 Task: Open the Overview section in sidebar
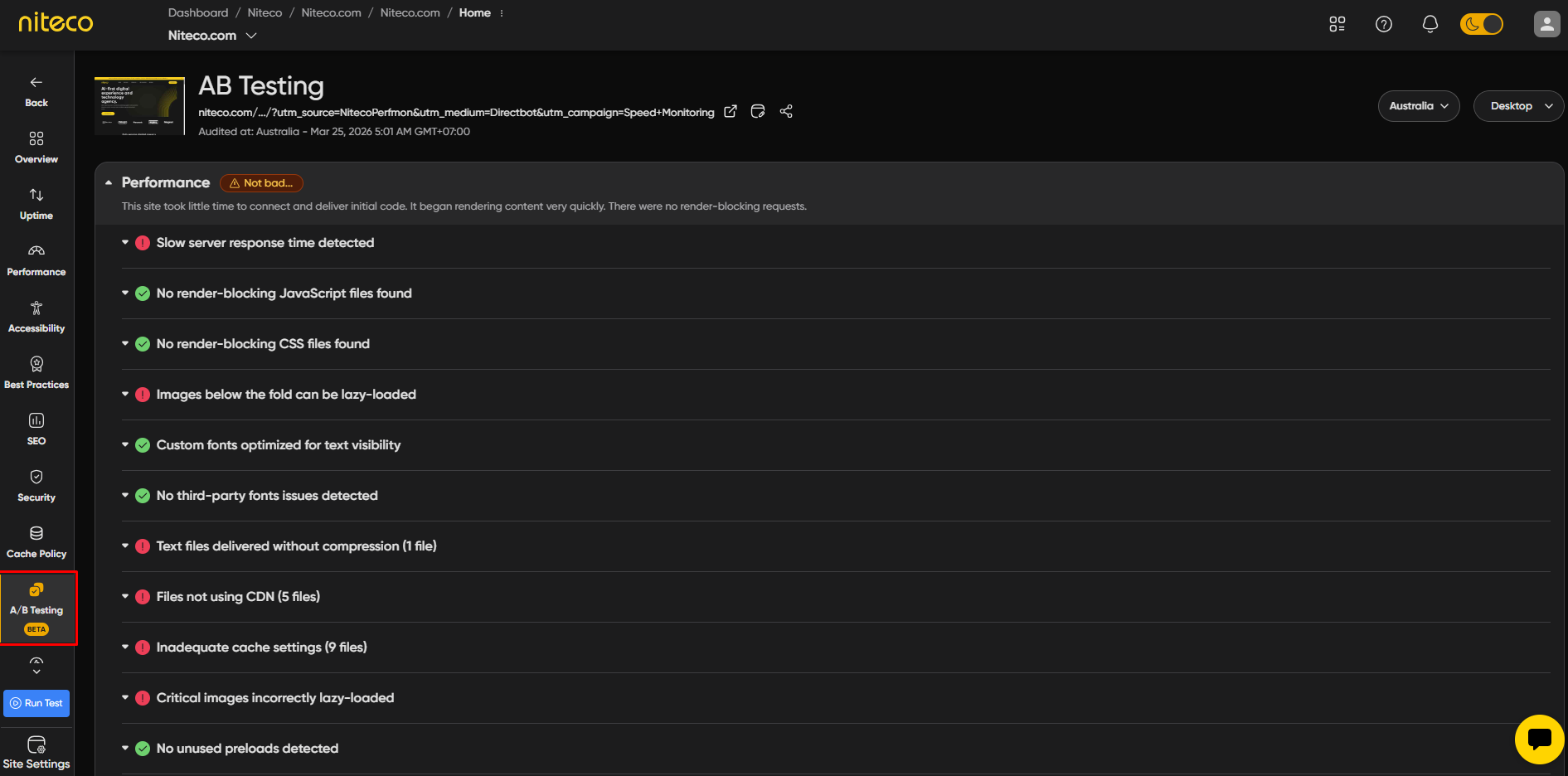point(36,148)
